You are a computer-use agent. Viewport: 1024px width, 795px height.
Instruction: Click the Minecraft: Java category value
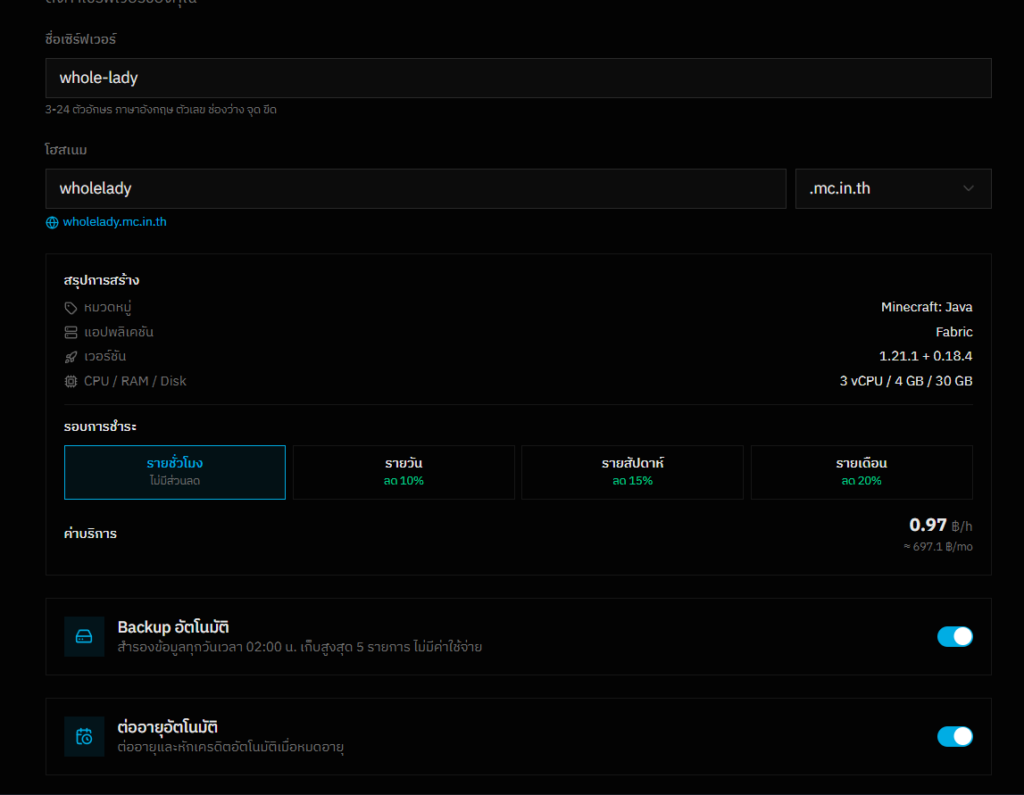pos(926,307)
